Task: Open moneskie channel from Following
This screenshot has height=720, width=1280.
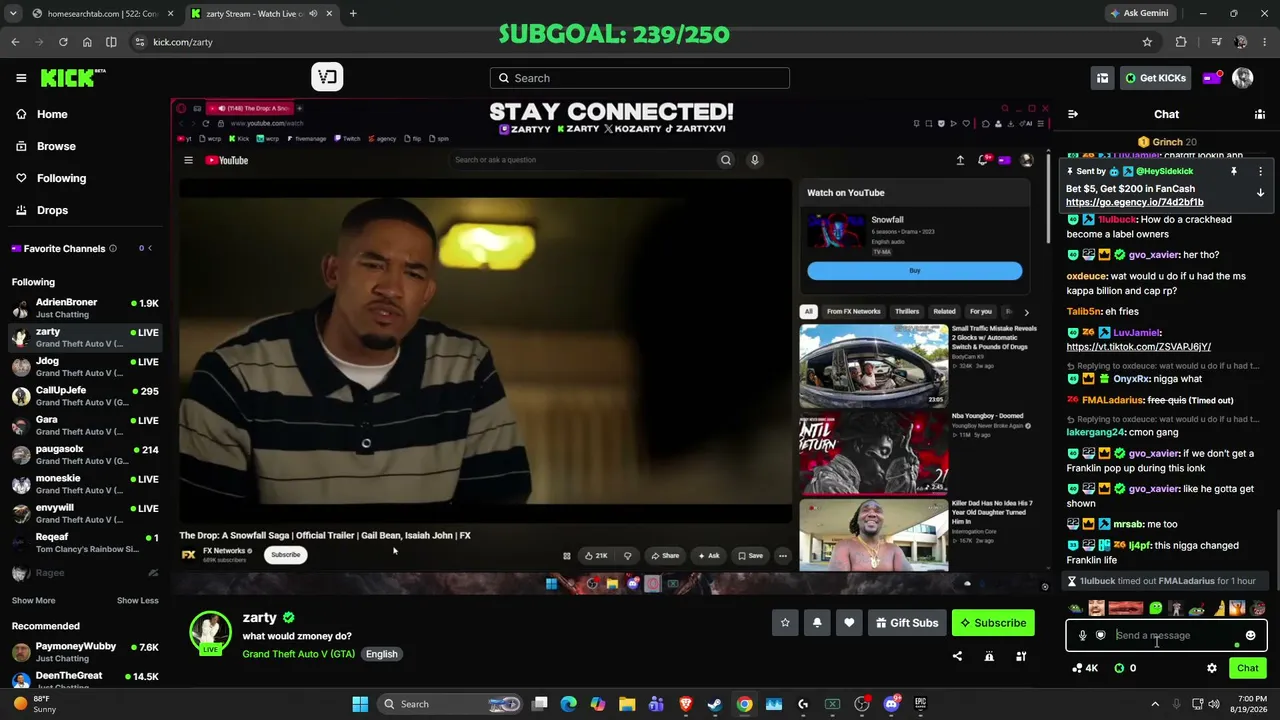Action: click(x=85, y=484)
